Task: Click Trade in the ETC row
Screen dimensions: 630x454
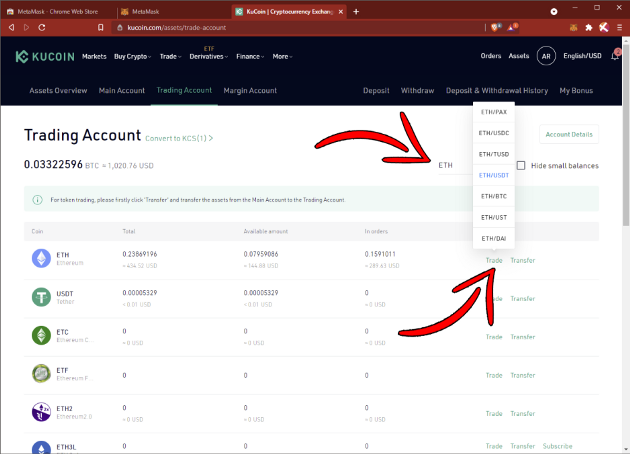Action: click(494, 337)
